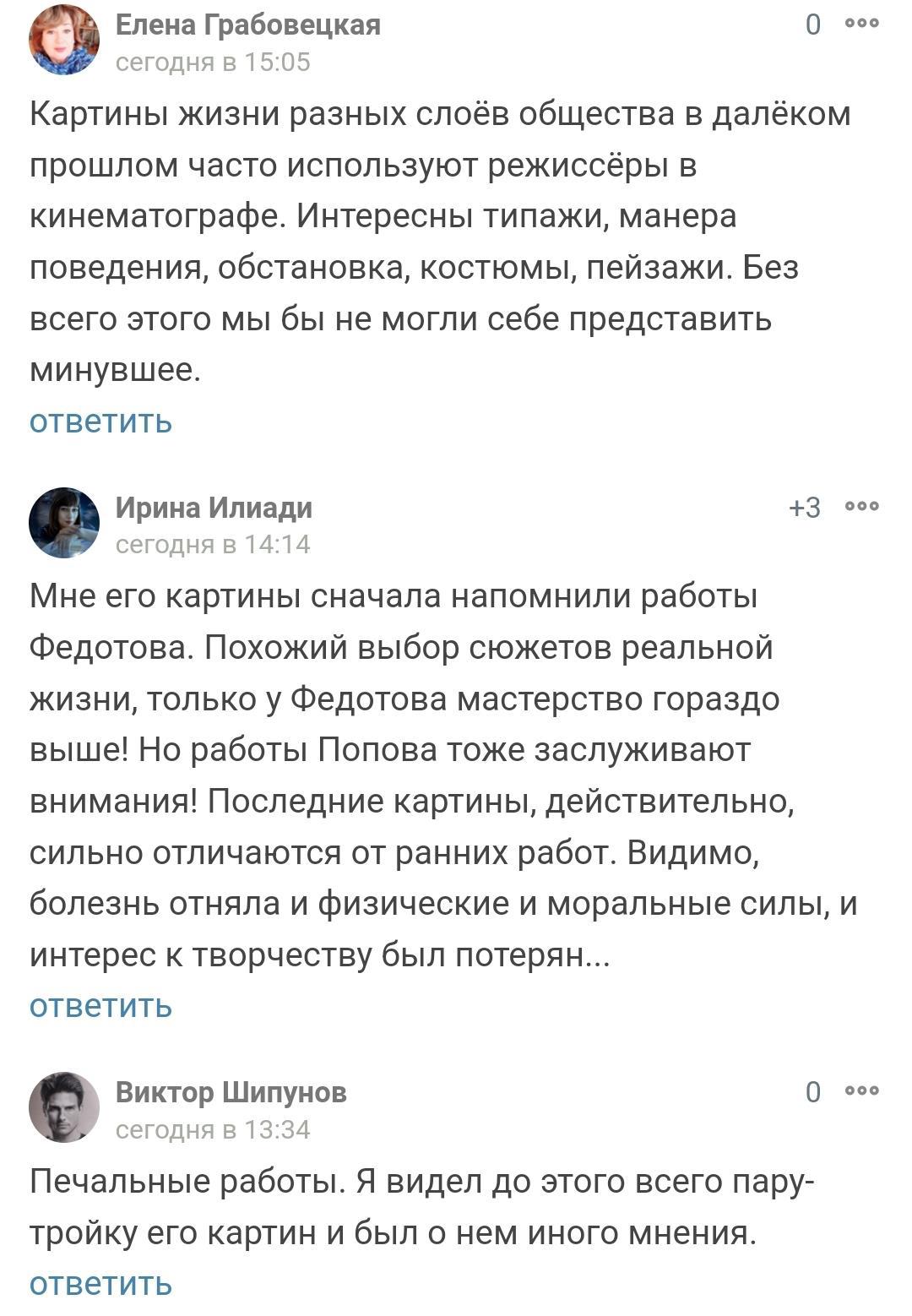Screen dimensions: 912x1316
Task: Open the profile name Елена Грабовецкая
Action: pos(247,25)
